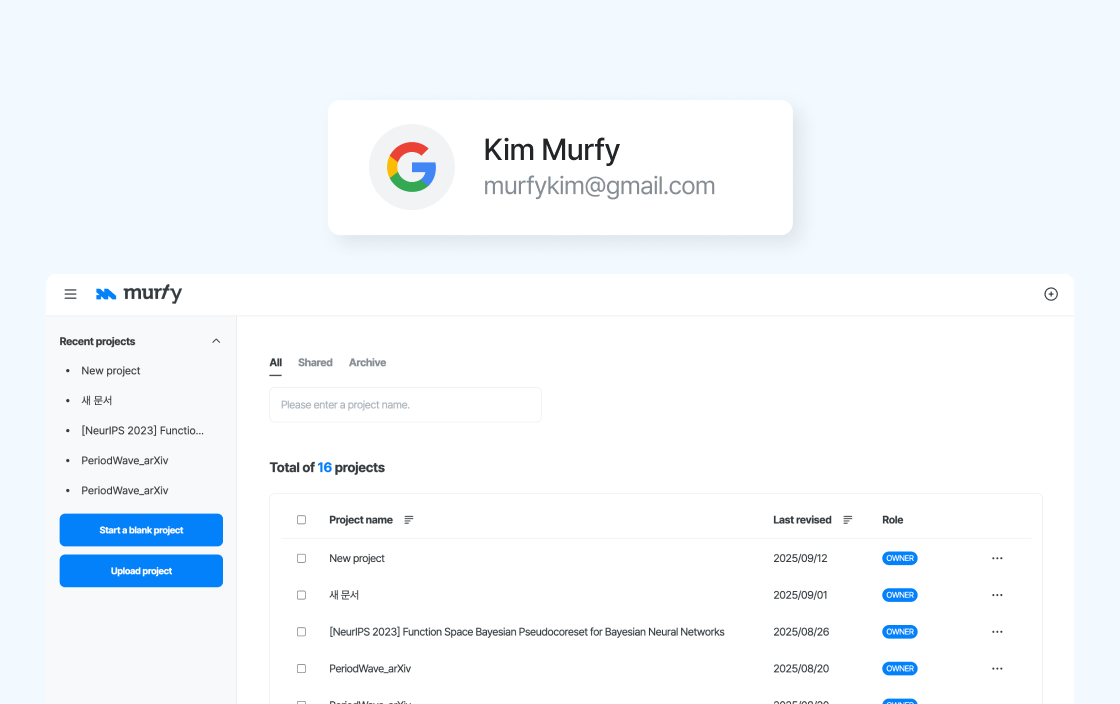This screenshot has height=704, width=1120.
Task: Click the murfy logo
Action: (139, 293)
